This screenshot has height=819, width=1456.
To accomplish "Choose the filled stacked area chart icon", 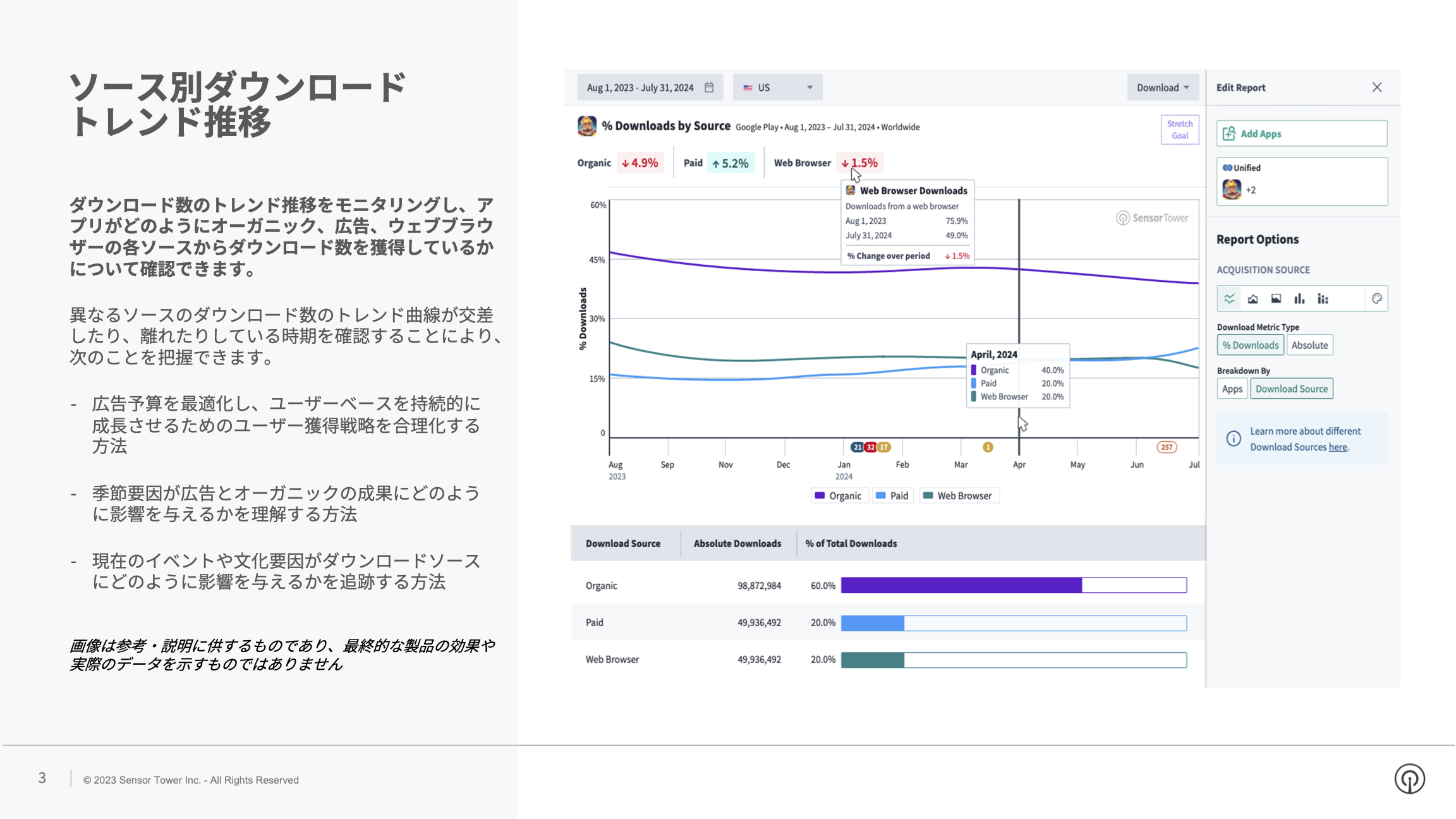I will point(1276,299).
